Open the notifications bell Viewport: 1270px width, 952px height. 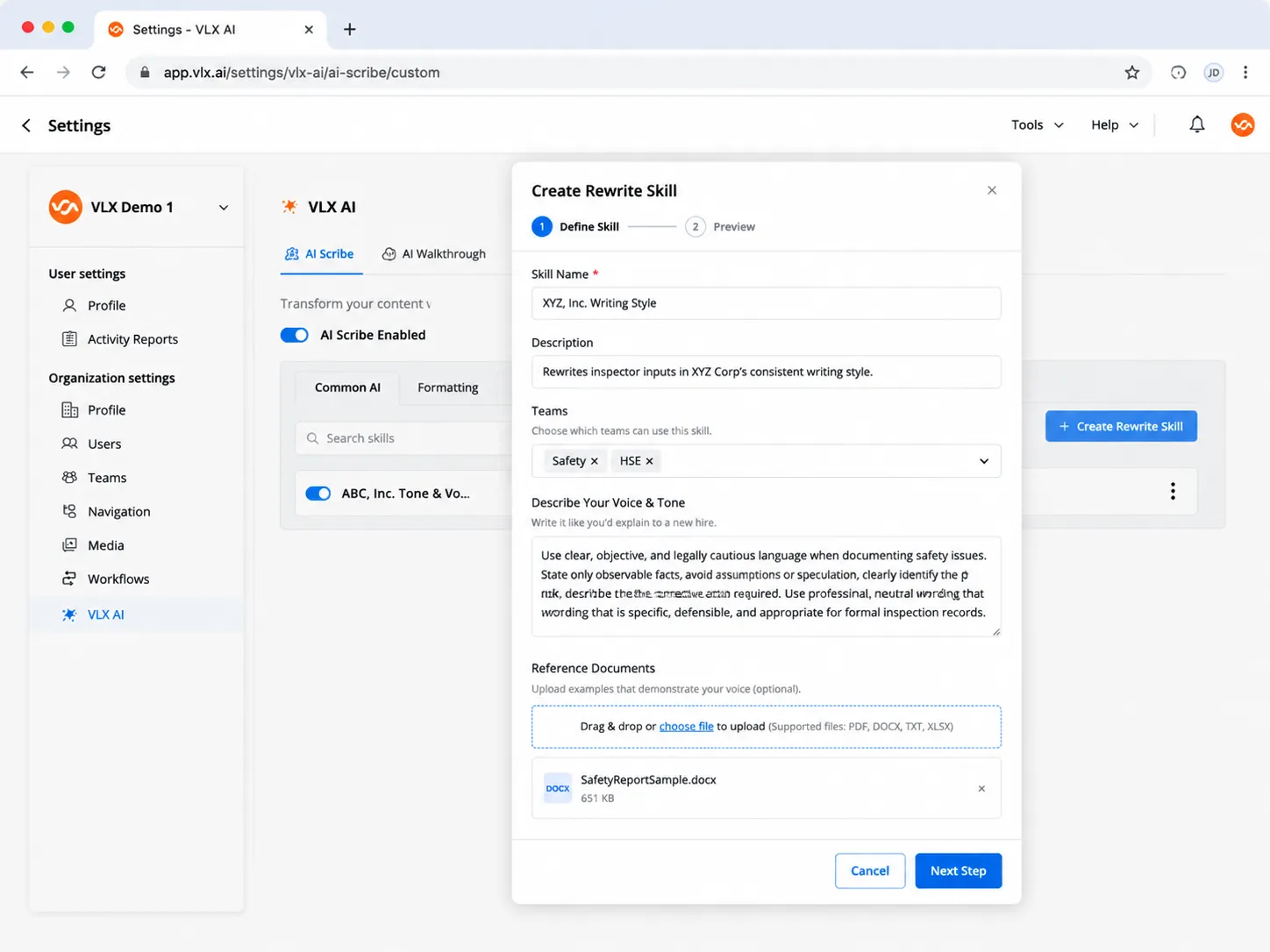(1196, 124)
